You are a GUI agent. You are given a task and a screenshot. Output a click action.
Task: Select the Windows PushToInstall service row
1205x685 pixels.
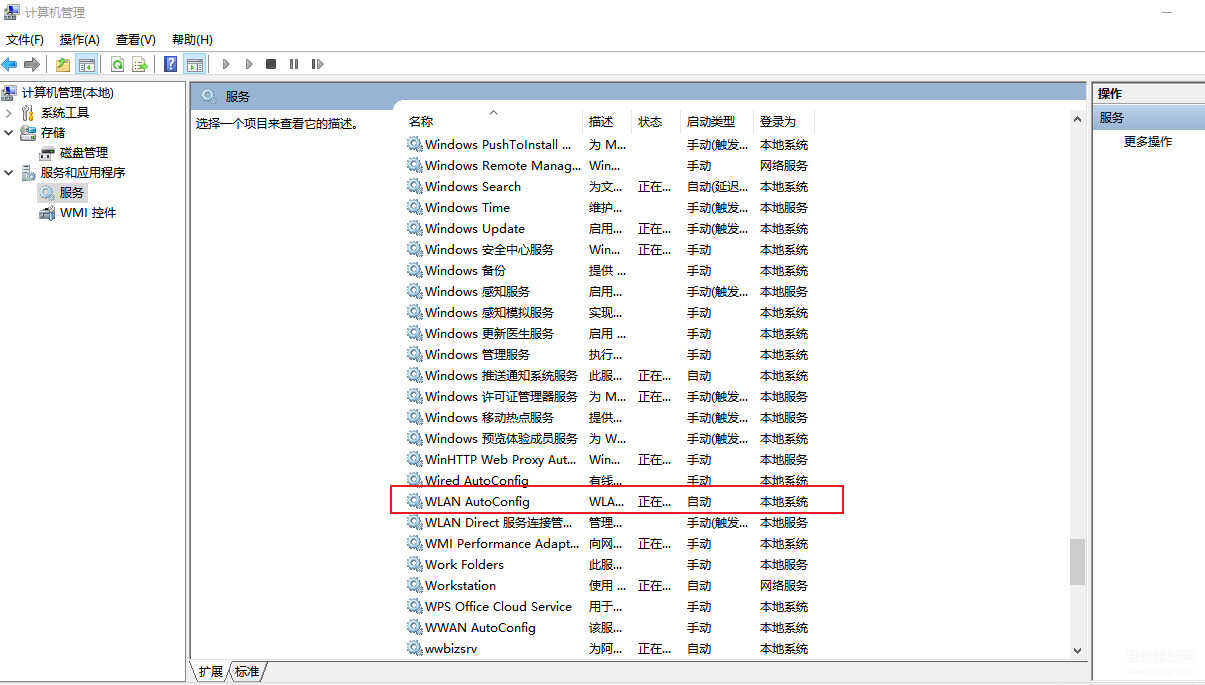pos(609,144)
